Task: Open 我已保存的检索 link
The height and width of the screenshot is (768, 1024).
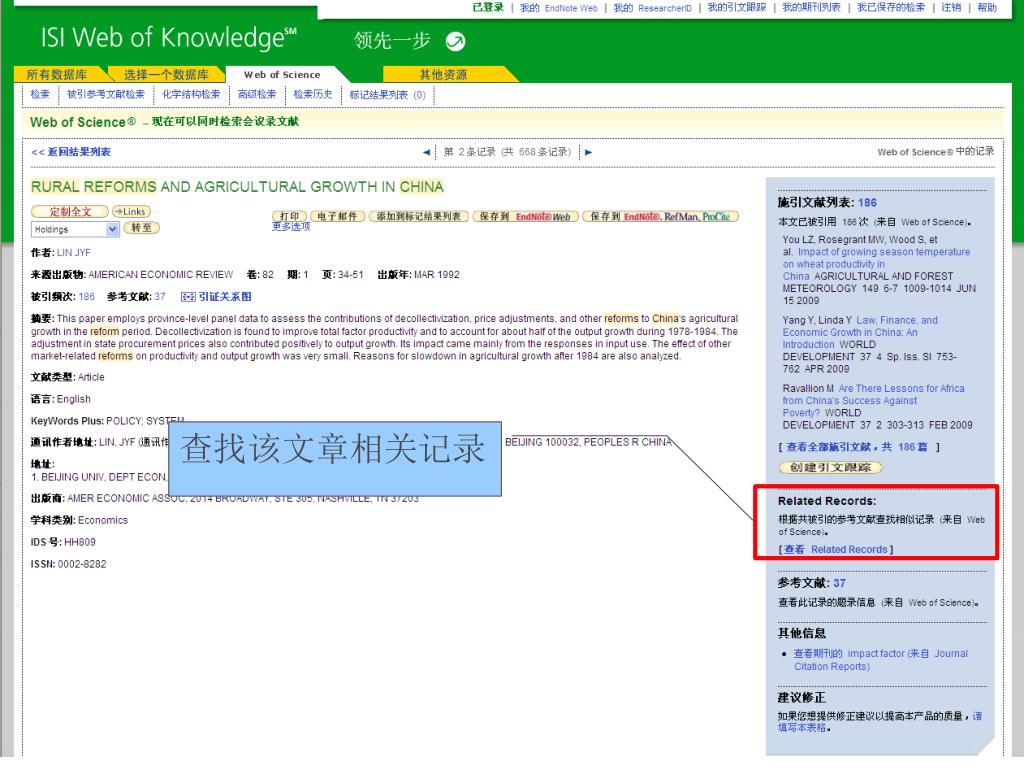Action: coord(891,7)
